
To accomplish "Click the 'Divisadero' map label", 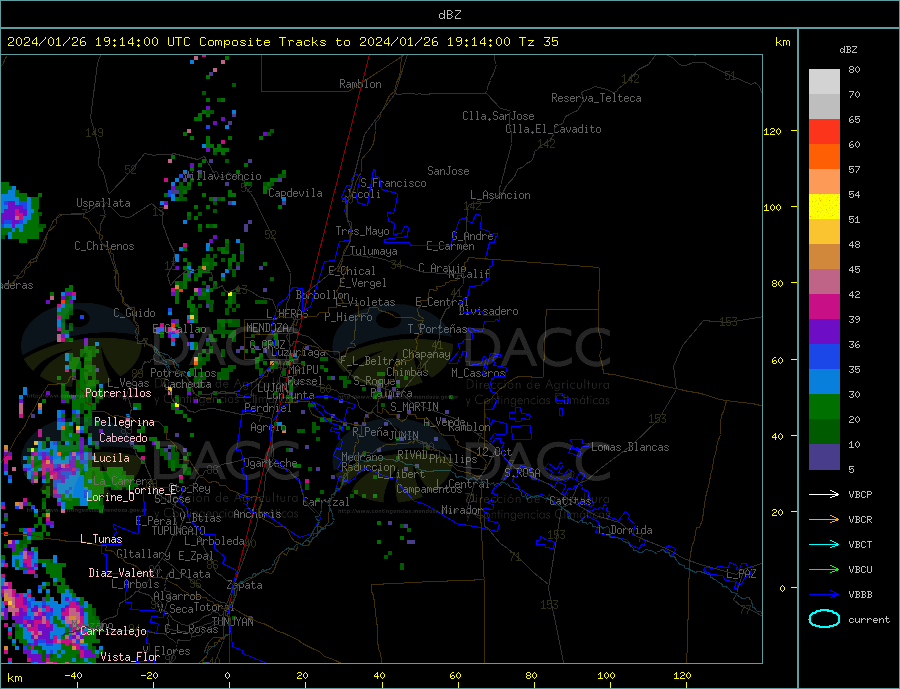I will 488,311.
